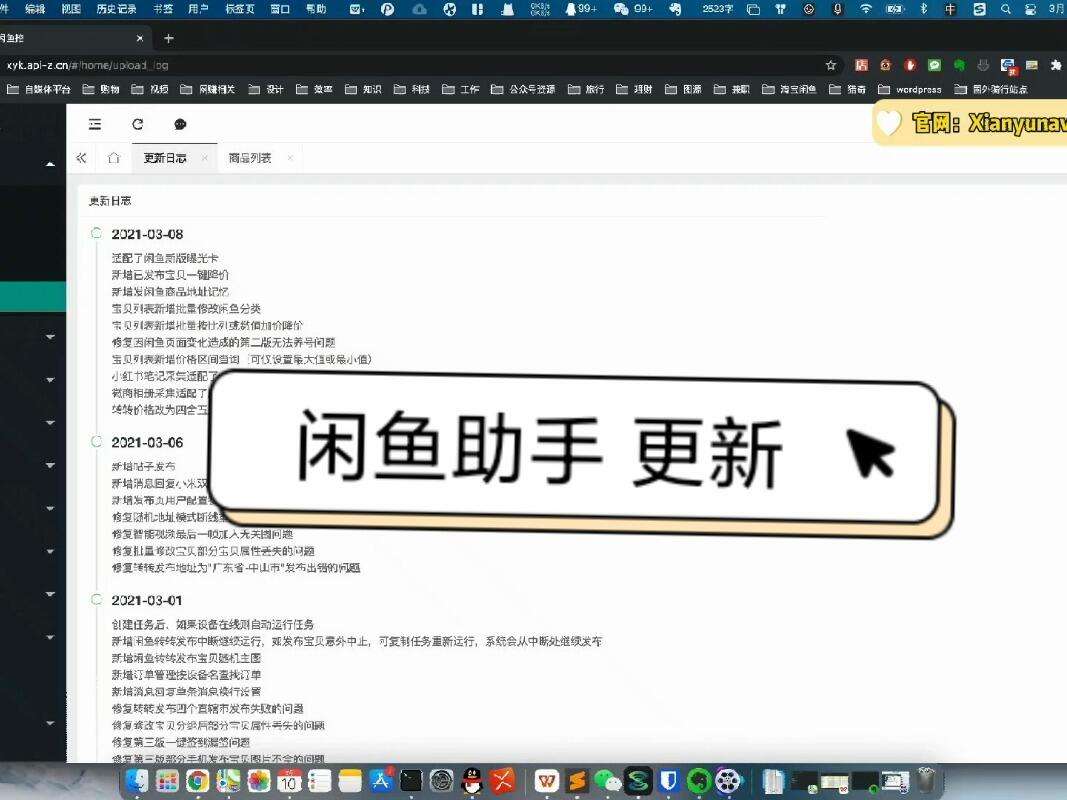Open the chat bubble icon in the toolbar
This screenshot has height=800, width=1067.
pyautogui.click(x=180, y=124)
